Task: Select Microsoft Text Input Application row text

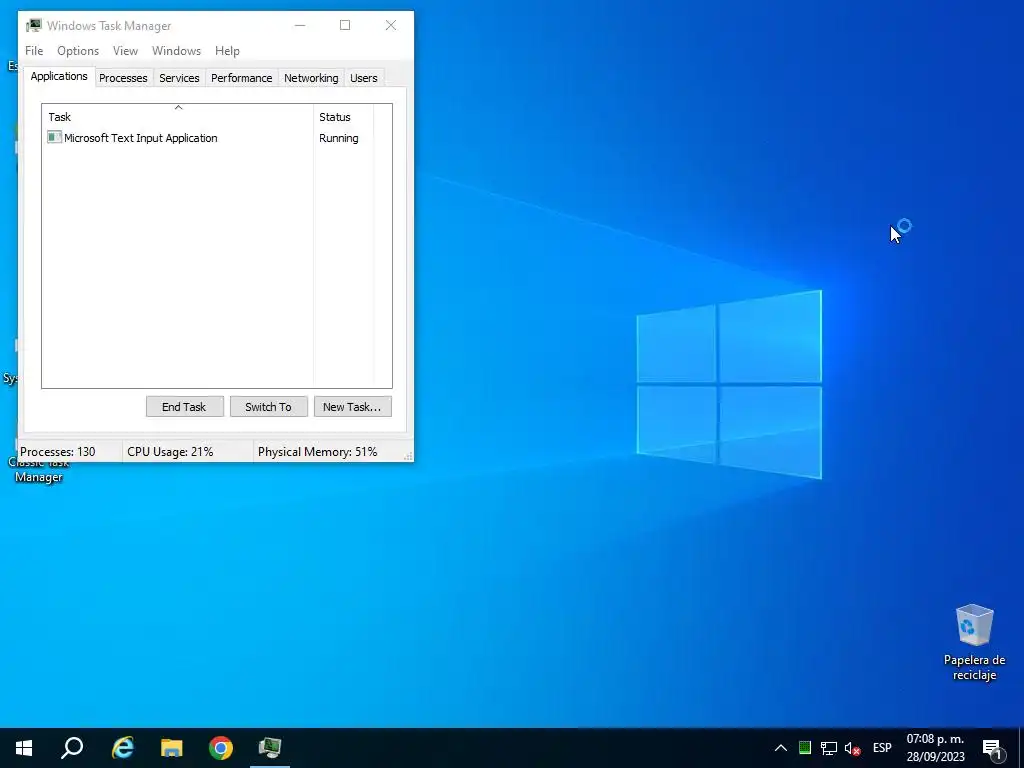Action: 140,138
